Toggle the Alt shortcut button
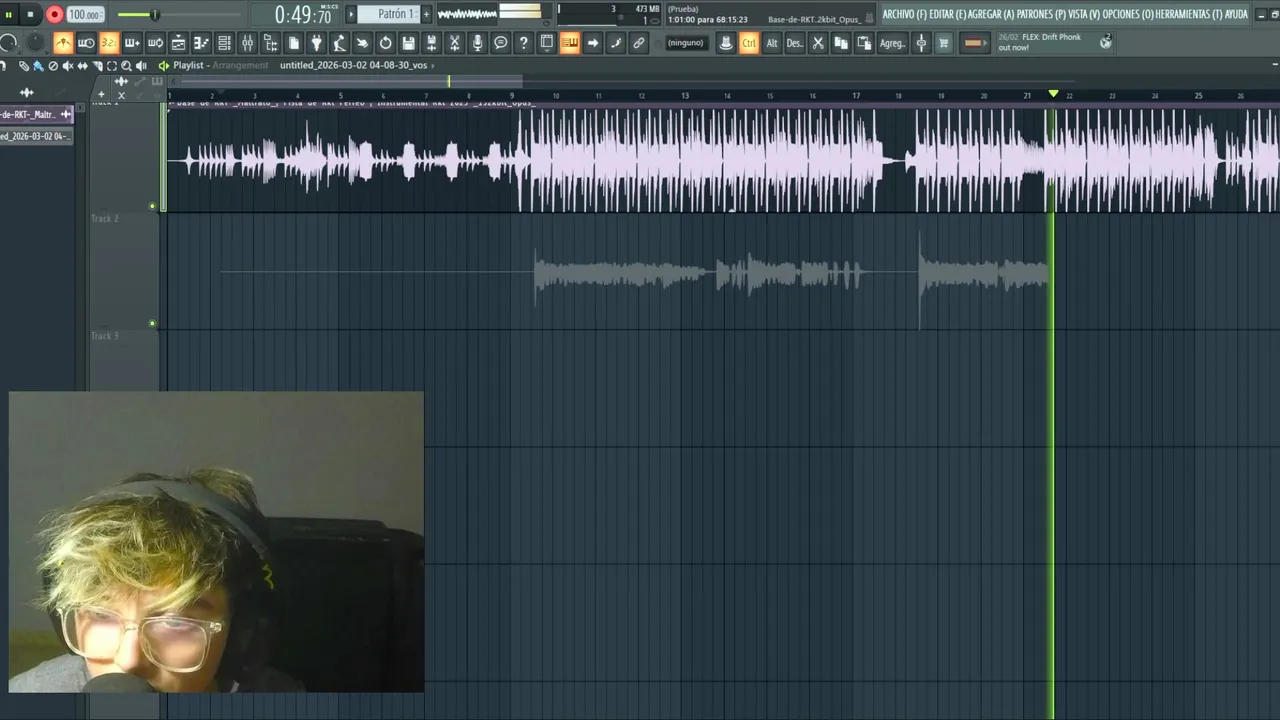Screen dimensions: 1280x720 pyautogui.click(x=772, y=43)
